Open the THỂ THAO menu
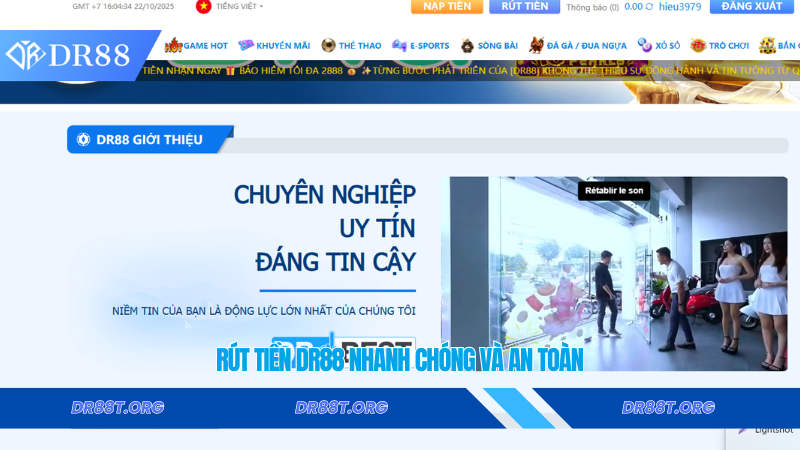 pos(360,46)
